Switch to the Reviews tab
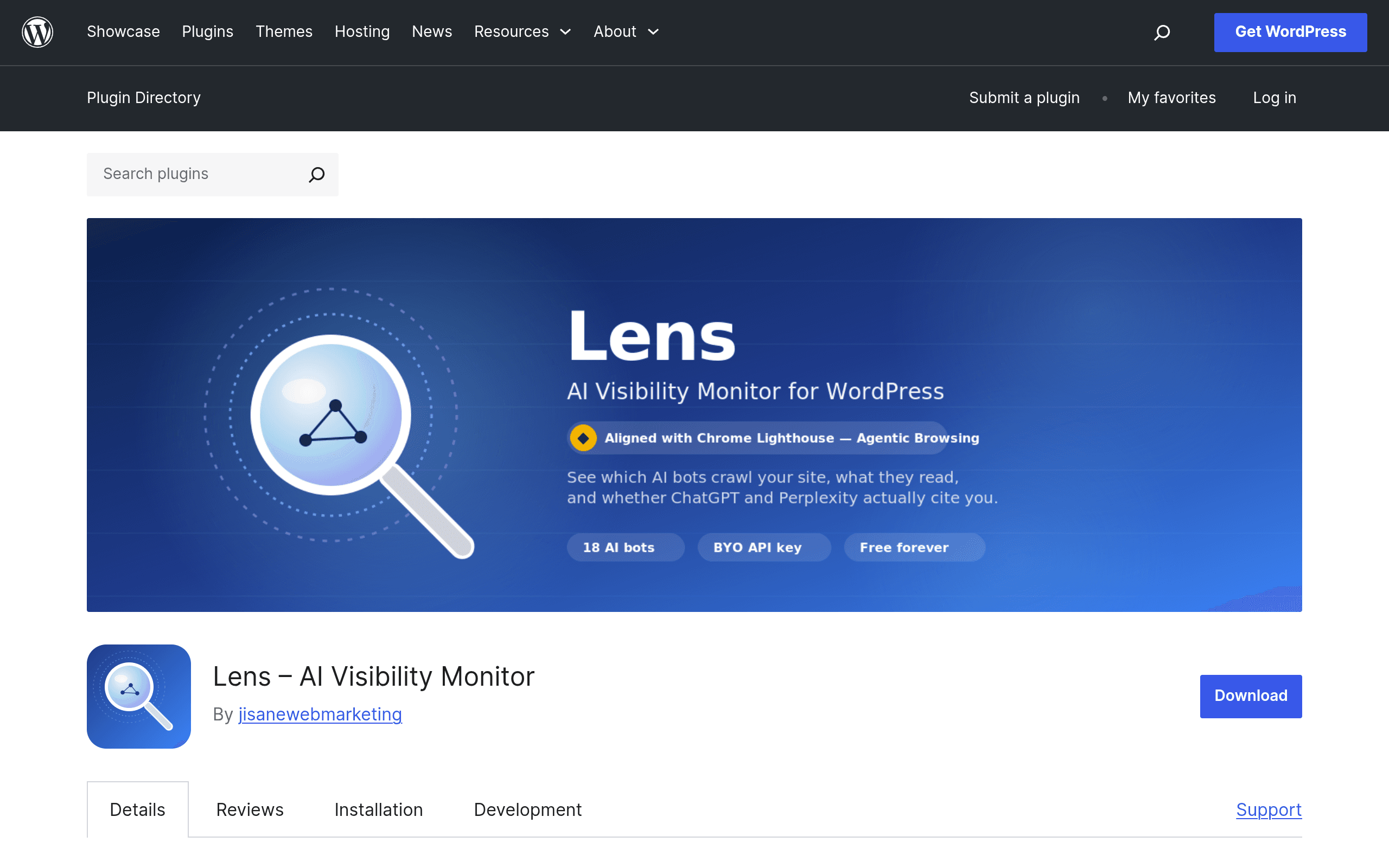Image resolution: width=1389 pixels, height=868 pixels. 250,809
